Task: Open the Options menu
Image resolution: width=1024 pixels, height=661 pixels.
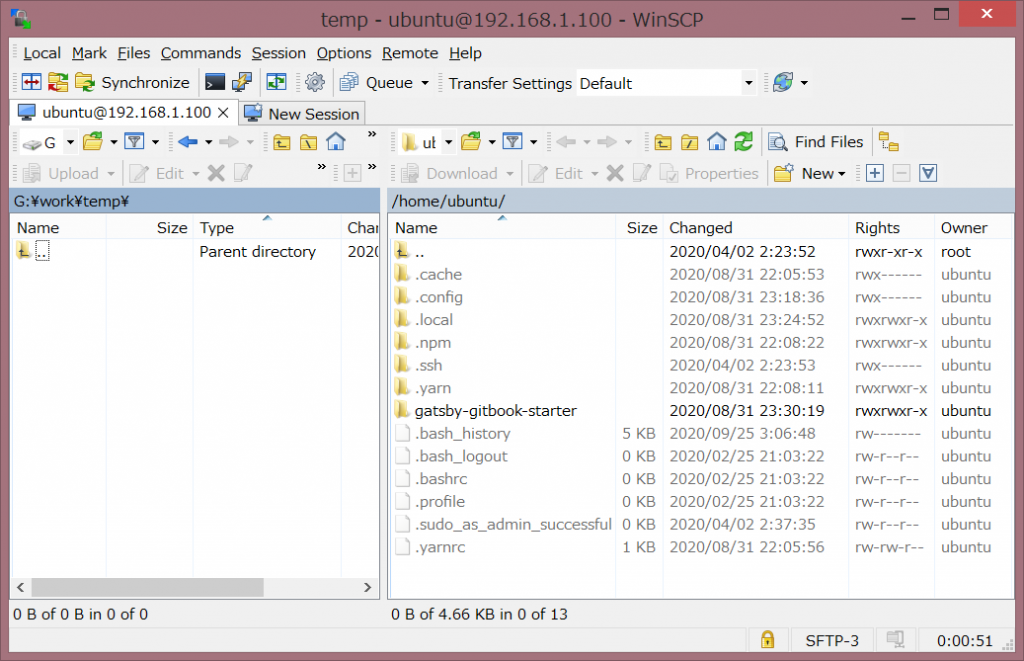Action: pyautogui.click(x=344, y=53)
